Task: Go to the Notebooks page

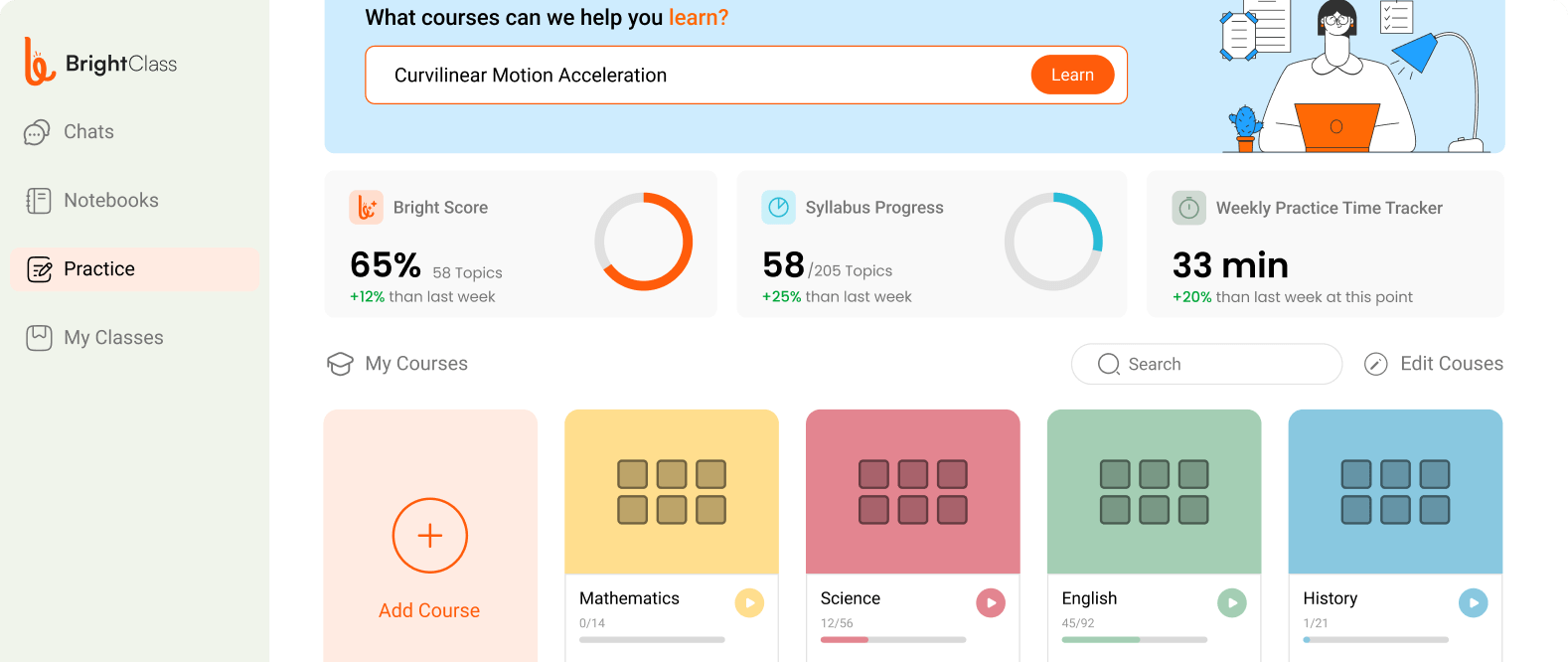Action: (109, 201)
